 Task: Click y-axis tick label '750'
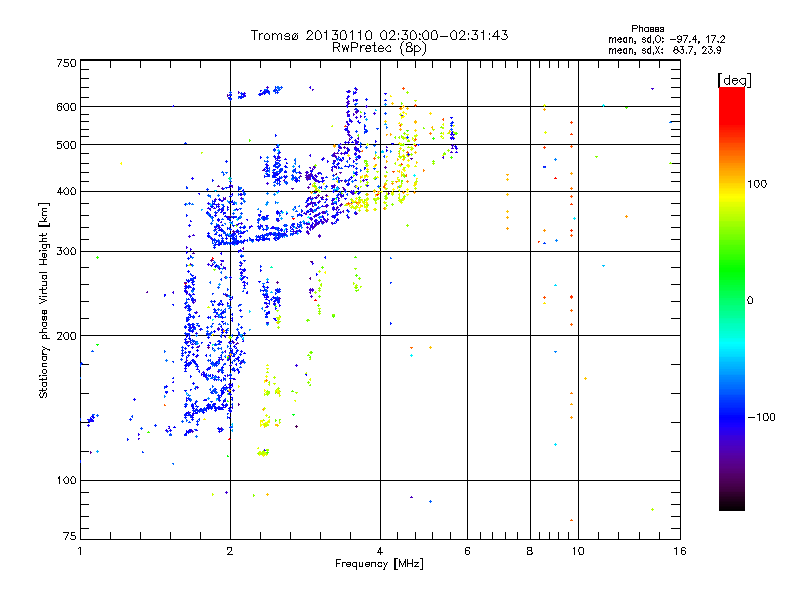[x=67, y=63]
